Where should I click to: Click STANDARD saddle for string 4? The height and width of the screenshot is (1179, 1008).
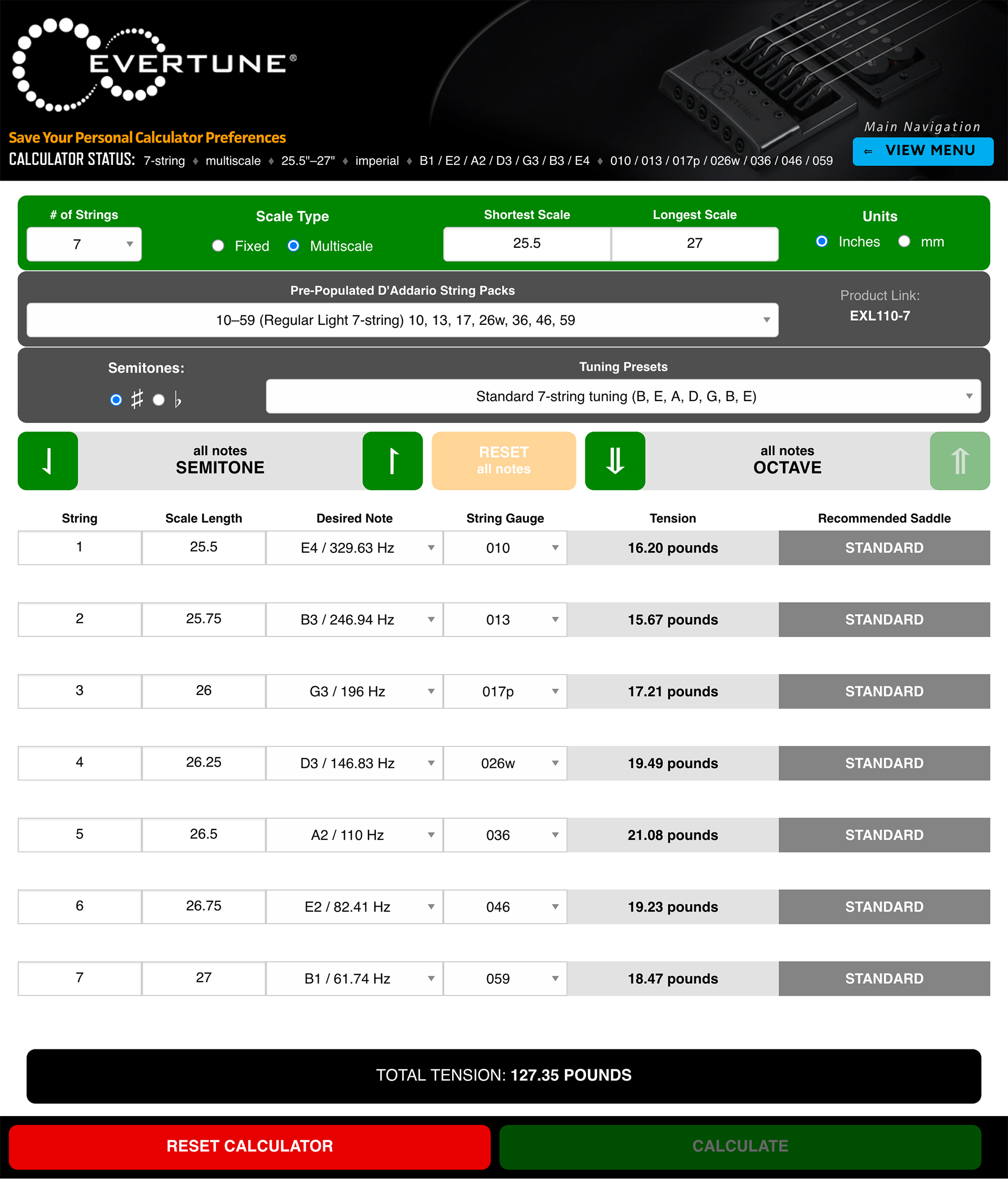tap(884, 763)
